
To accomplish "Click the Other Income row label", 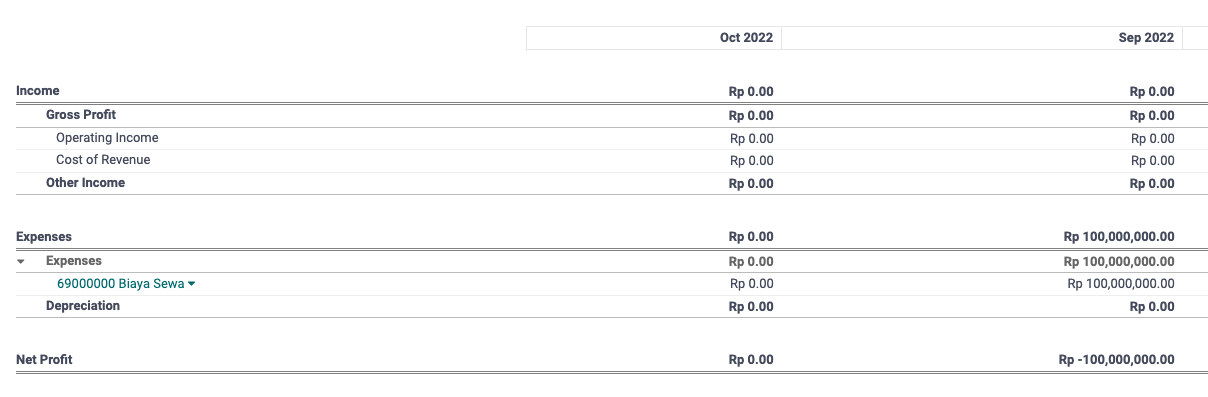I will (x=85, y=183).
